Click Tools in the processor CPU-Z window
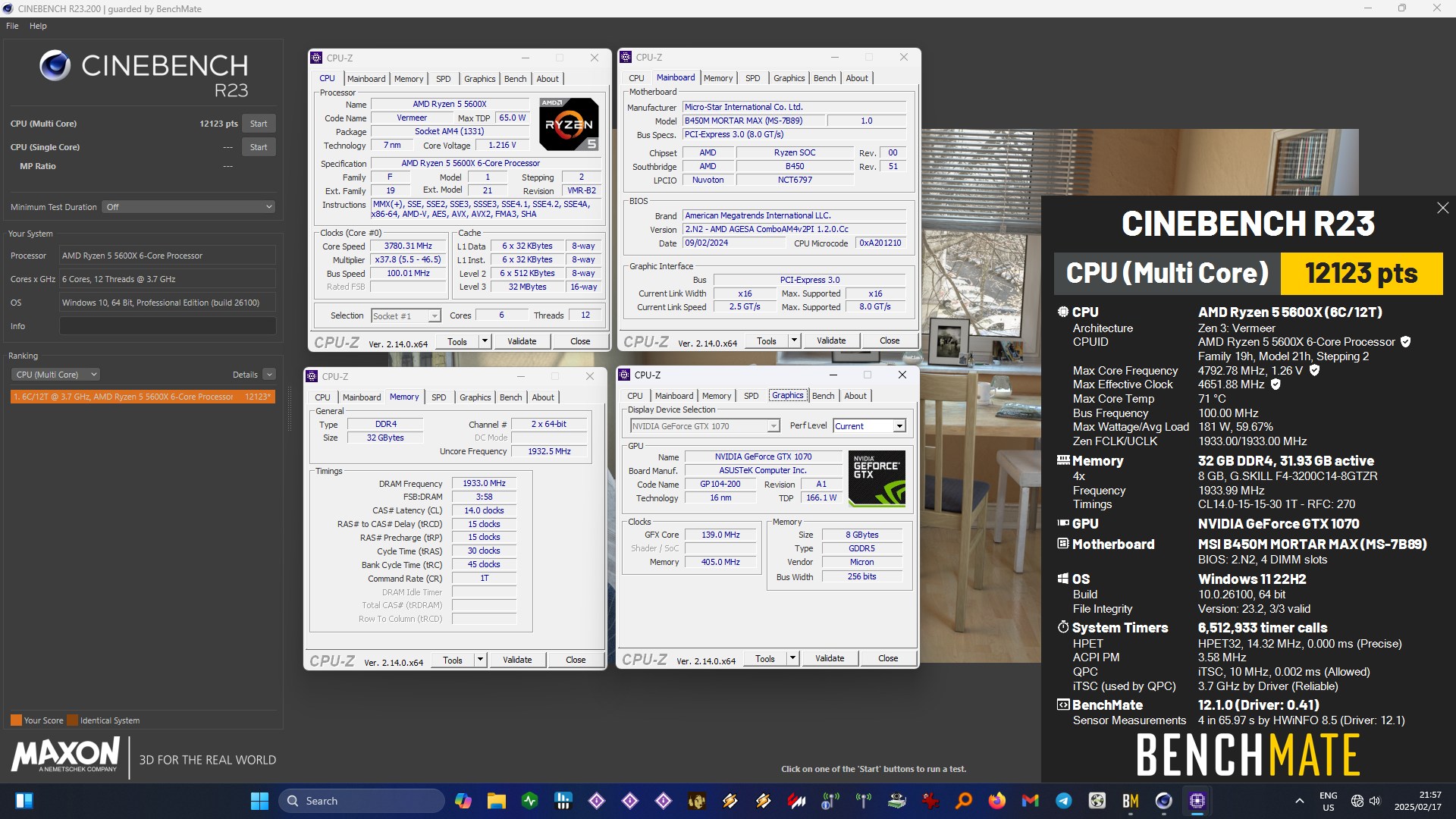The width and height of the screenshot is (1456, 819). tap(457, 342)
